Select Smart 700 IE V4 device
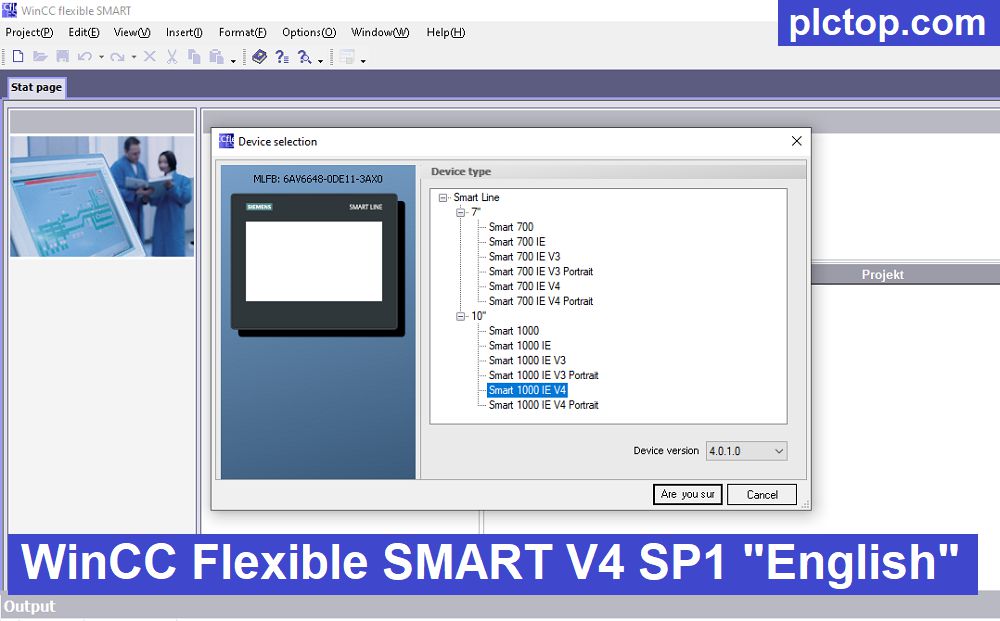This screenshot has height=621, width=1000. (524, 286)
